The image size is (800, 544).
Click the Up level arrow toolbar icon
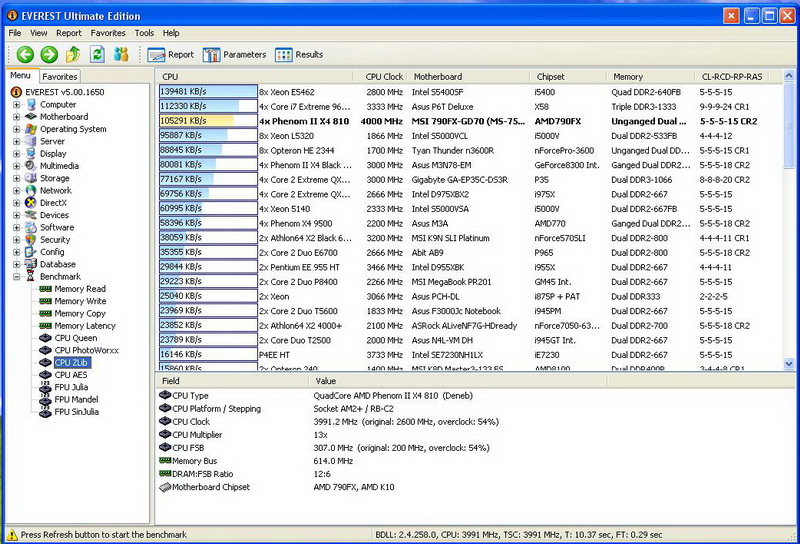click(x=73, y=54)
